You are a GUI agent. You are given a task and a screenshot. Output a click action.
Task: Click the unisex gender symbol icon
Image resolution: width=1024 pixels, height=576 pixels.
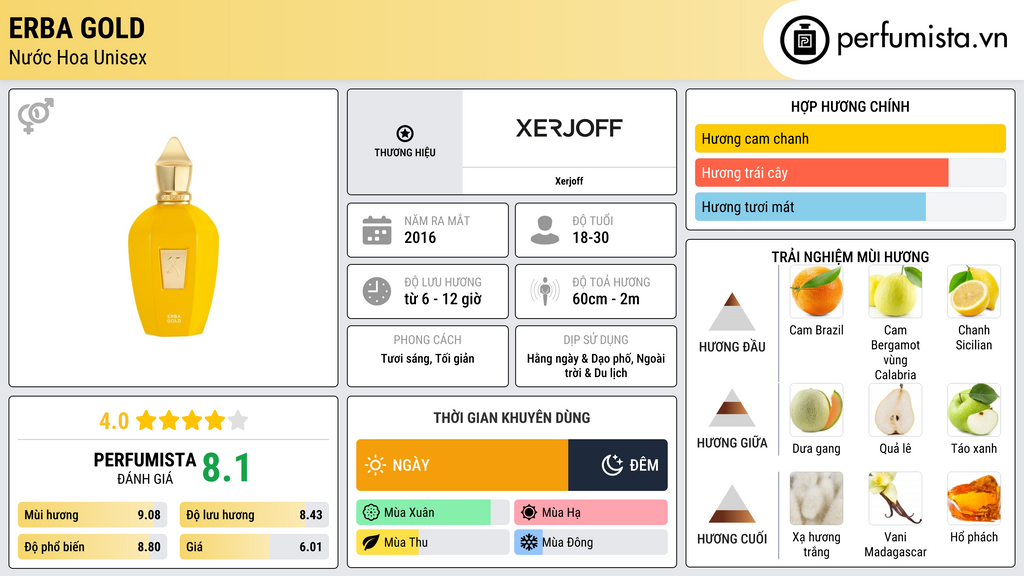point(35,116)
